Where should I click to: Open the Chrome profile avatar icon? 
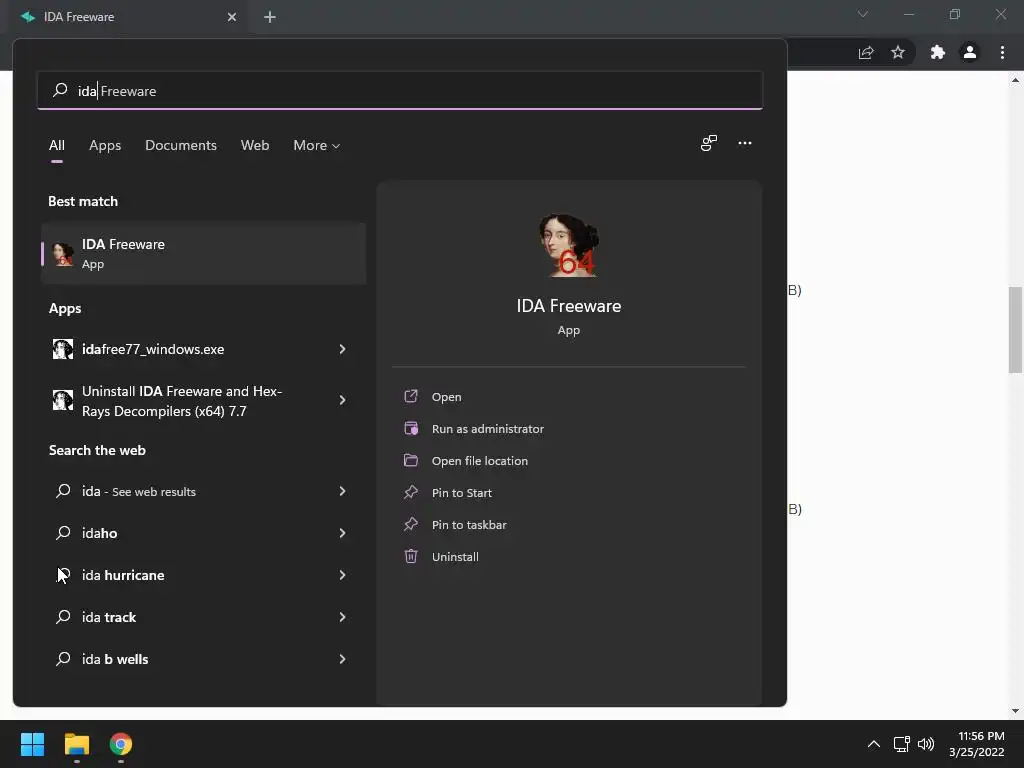point(970,52)
